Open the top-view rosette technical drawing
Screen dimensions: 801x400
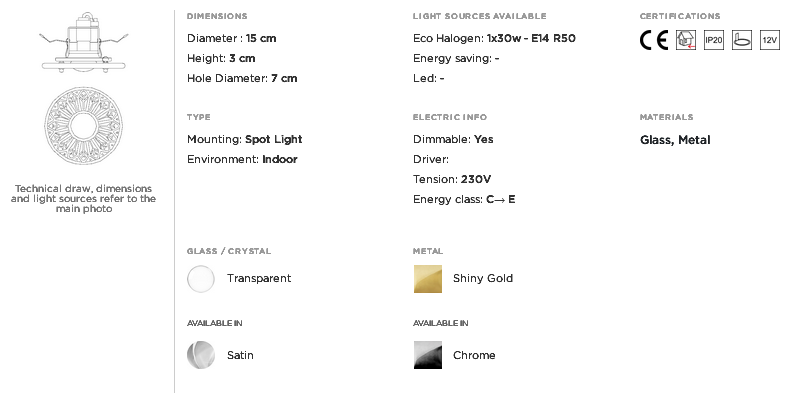pyautogui.click(x=83, y=126)
